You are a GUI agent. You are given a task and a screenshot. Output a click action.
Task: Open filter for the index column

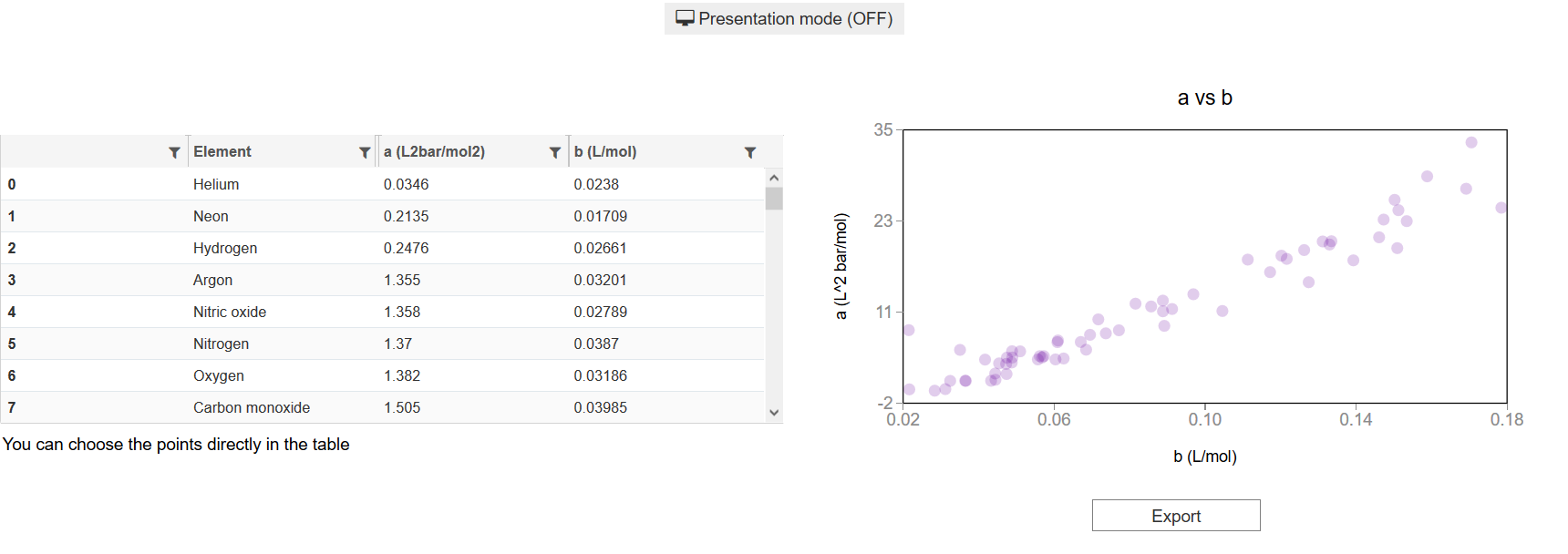click(174, 152)
